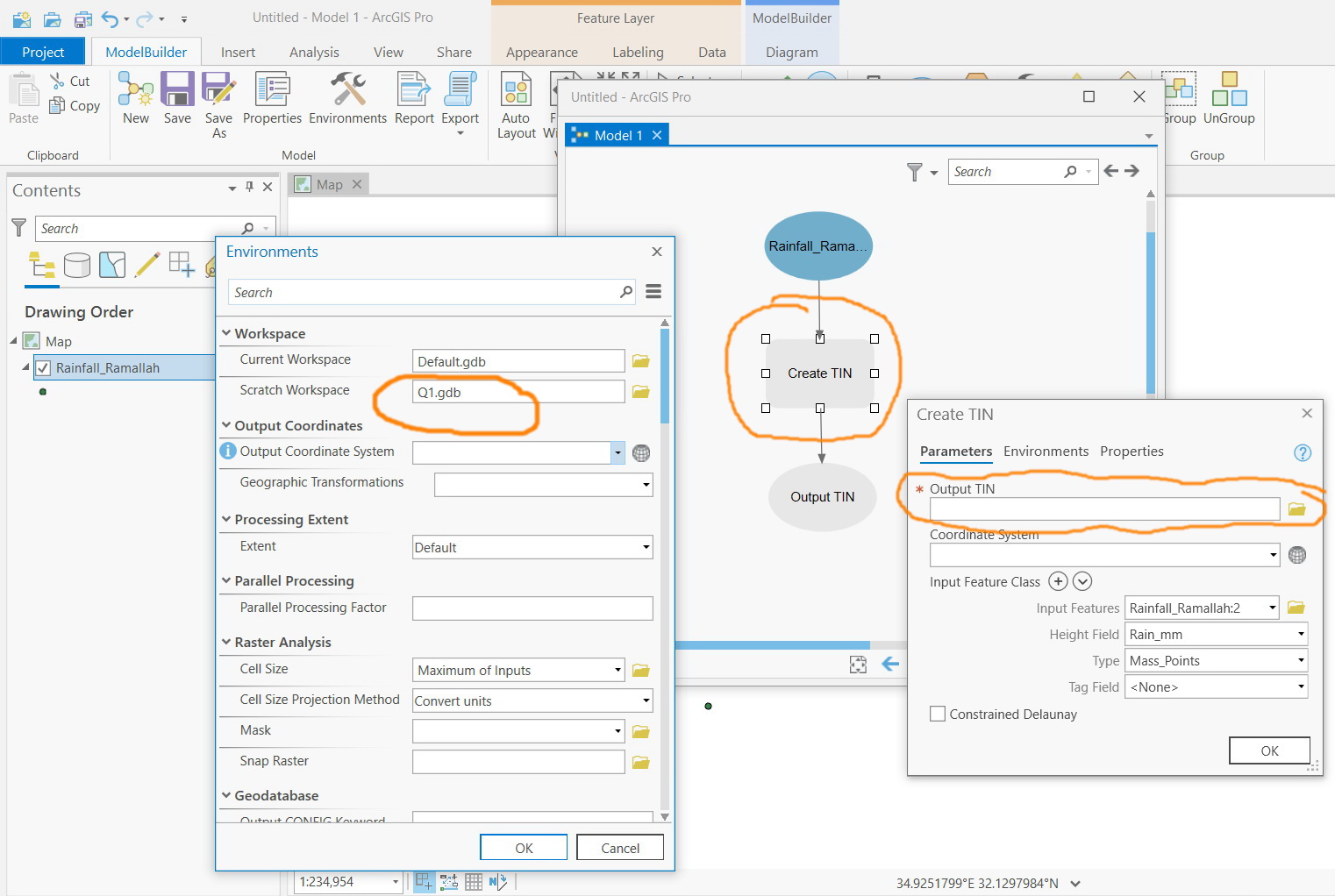Click the Copy icon in the ribbon

click(57, 105)
